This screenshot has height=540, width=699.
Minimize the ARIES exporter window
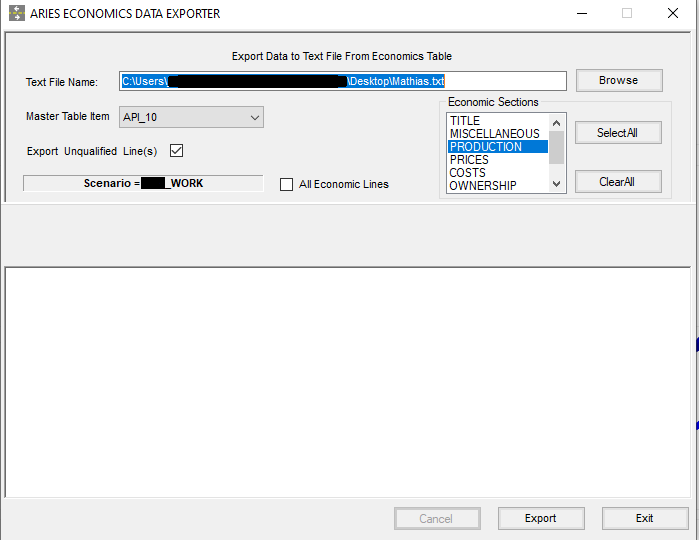click(582, 13)
